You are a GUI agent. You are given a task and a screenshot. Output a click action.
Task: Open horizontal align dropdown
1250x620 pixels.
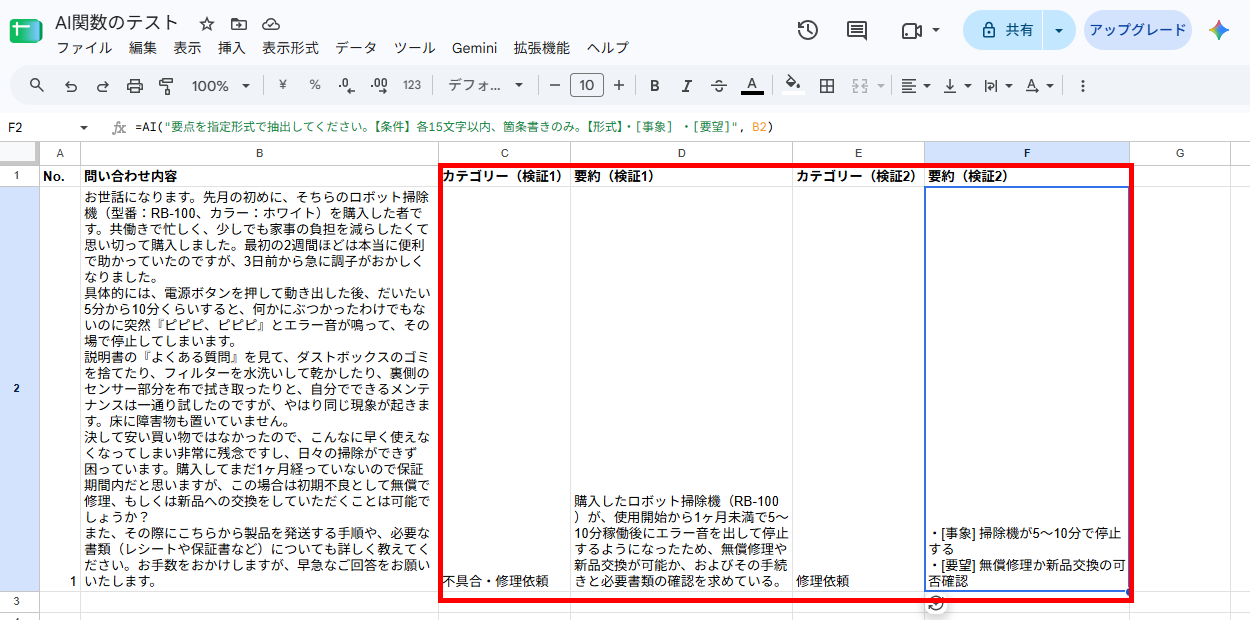915,86
